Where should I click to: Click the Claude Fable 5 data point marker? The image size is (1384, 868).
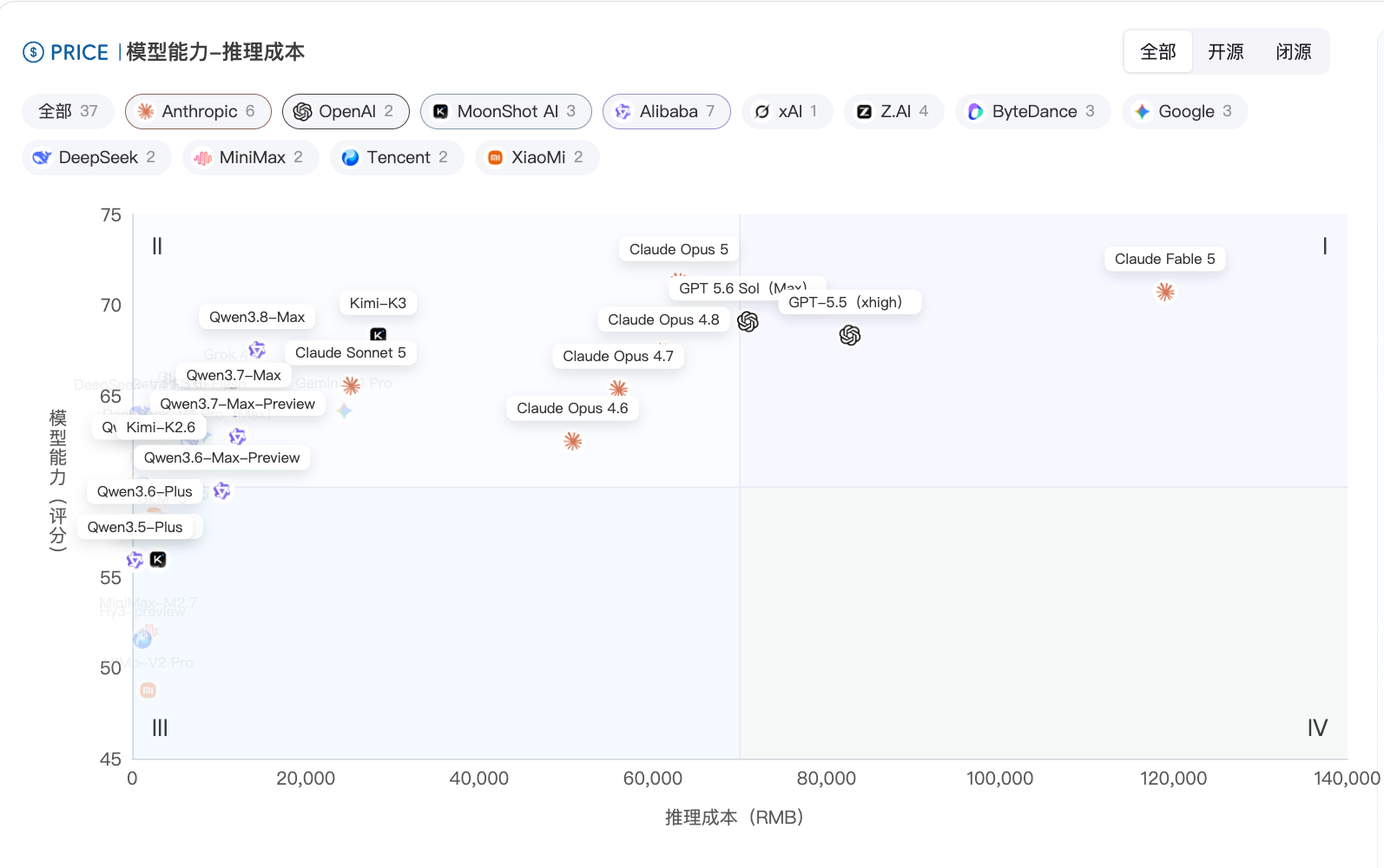[1165, 292]
